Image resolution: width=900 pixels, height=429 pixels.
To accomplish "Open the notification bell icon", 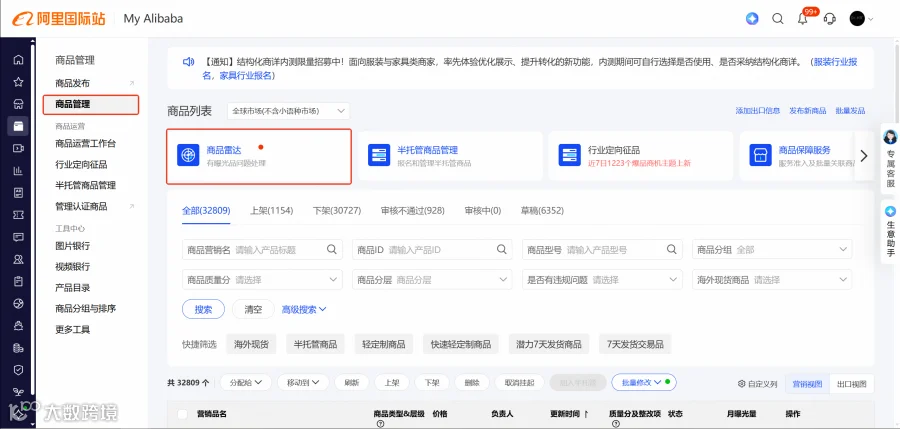I will coord(803,18).
